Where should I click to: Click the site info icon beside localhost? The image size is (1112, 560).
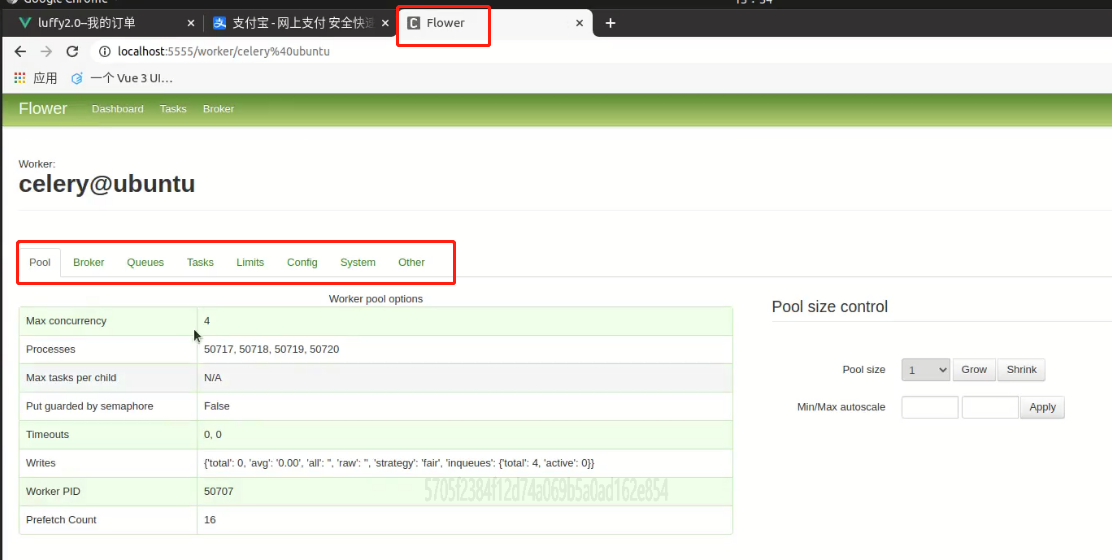104,51
